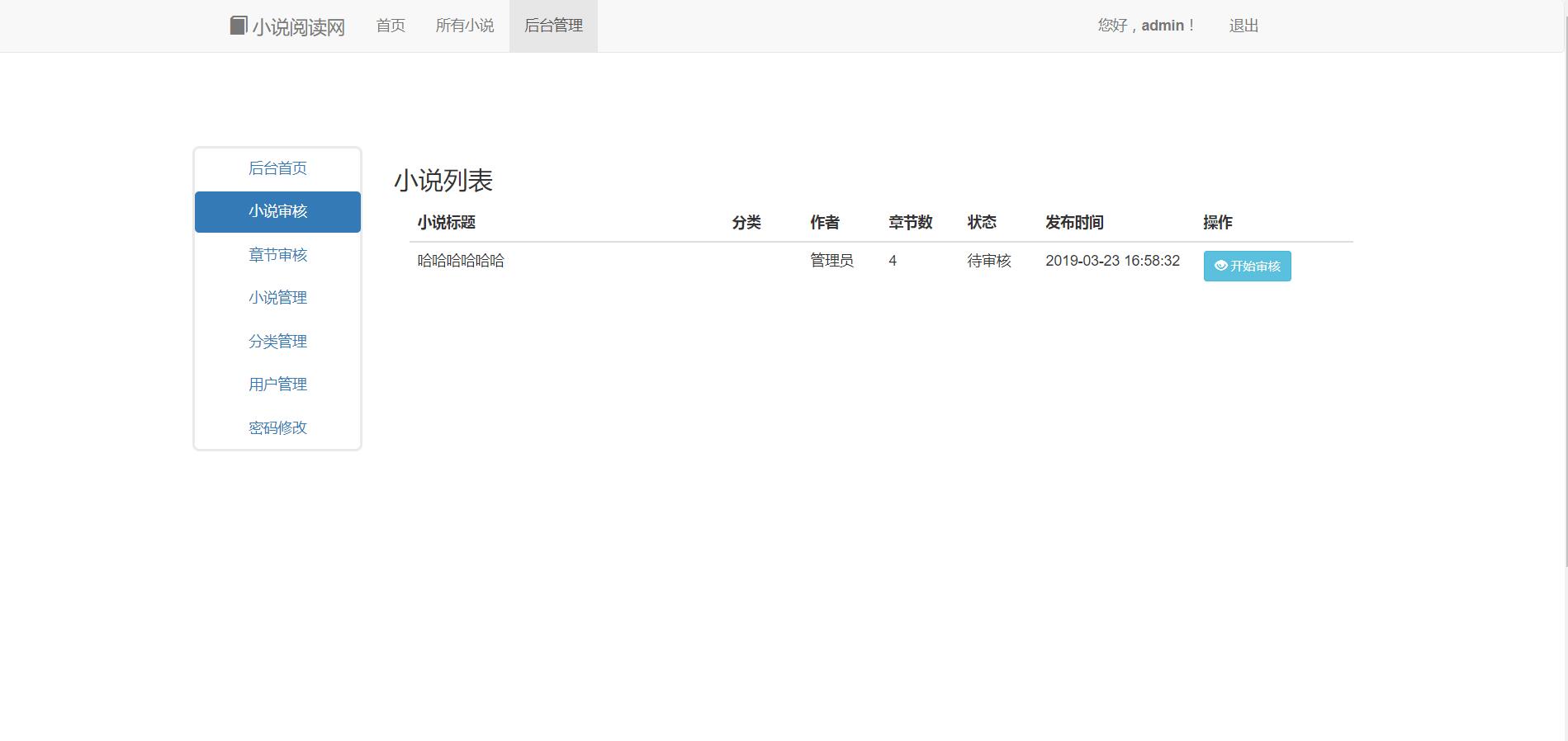Click the status cell 待审核
This screenshot has width=1568, height=741.
point(989,261)
